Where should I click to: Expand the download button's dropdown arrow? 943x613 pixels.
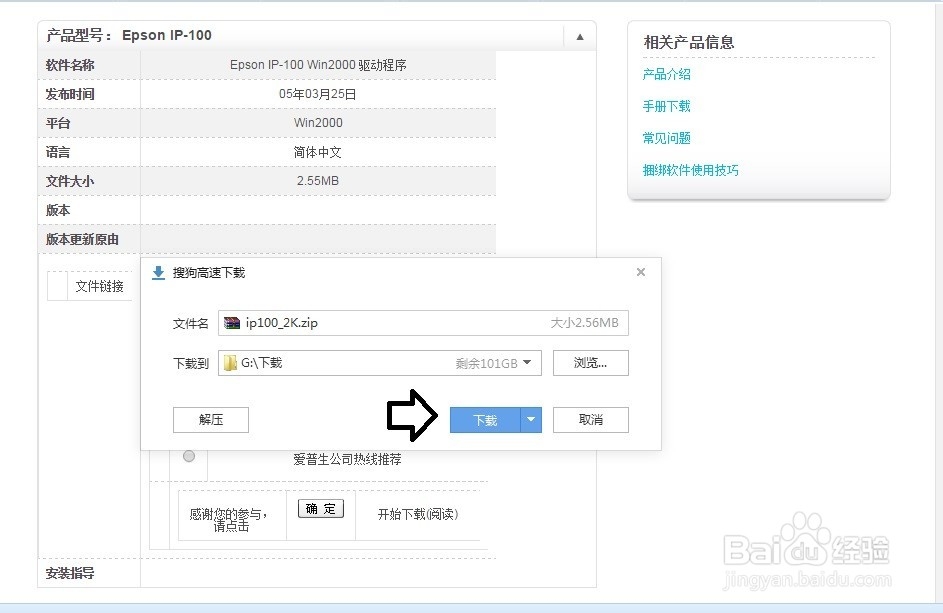531,419
